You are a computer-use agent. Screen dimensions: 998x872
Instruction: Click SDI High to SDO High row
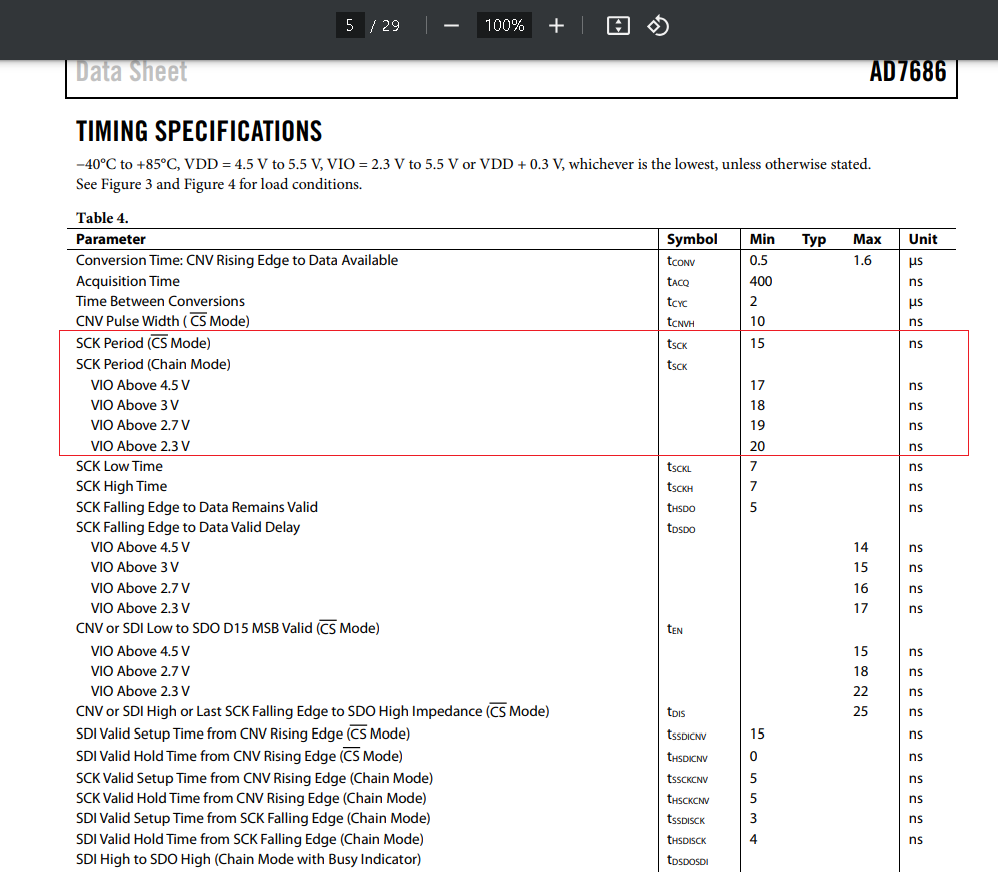(x=248, y=859)
